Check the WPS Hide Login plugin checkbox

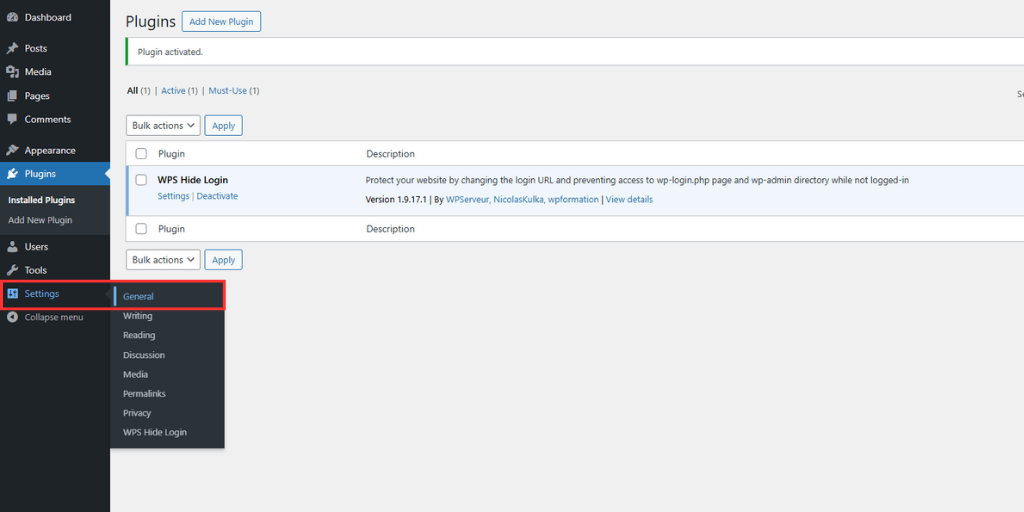point(141,180)
